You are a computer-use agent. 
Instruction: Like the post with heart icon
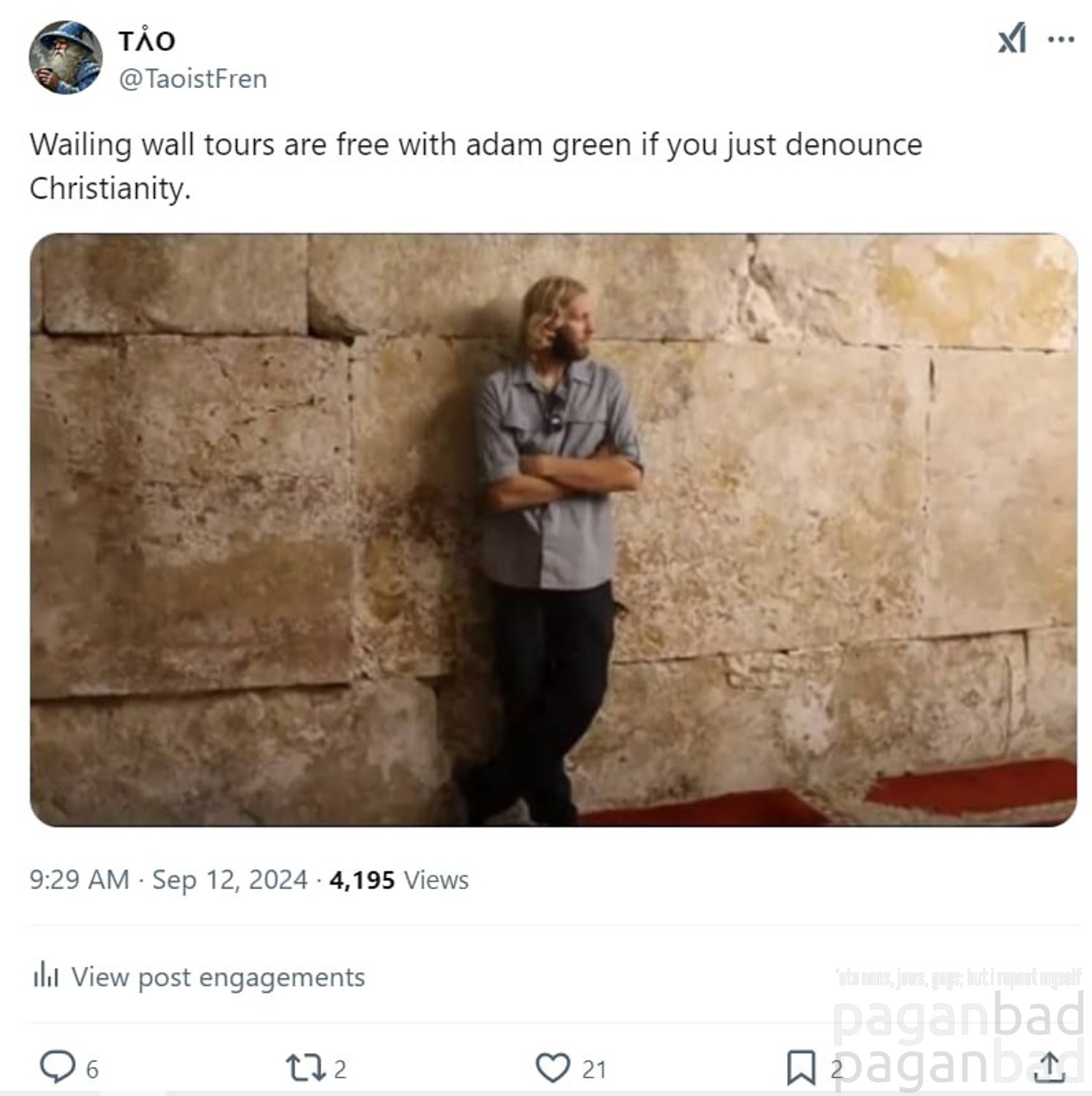pos(553,1068)
